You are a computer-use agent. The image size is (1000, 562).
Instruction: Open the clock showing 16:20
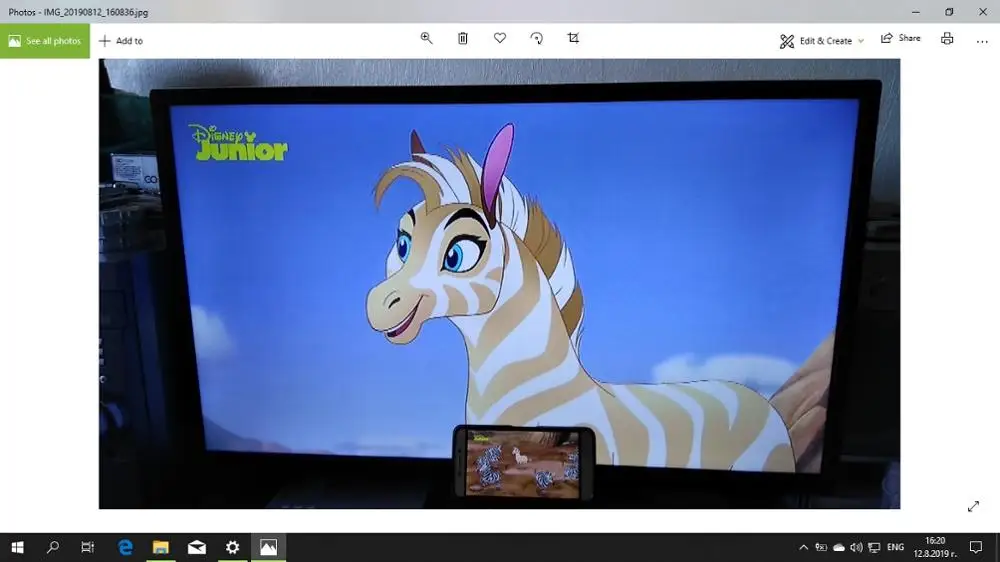pos(935,547)
